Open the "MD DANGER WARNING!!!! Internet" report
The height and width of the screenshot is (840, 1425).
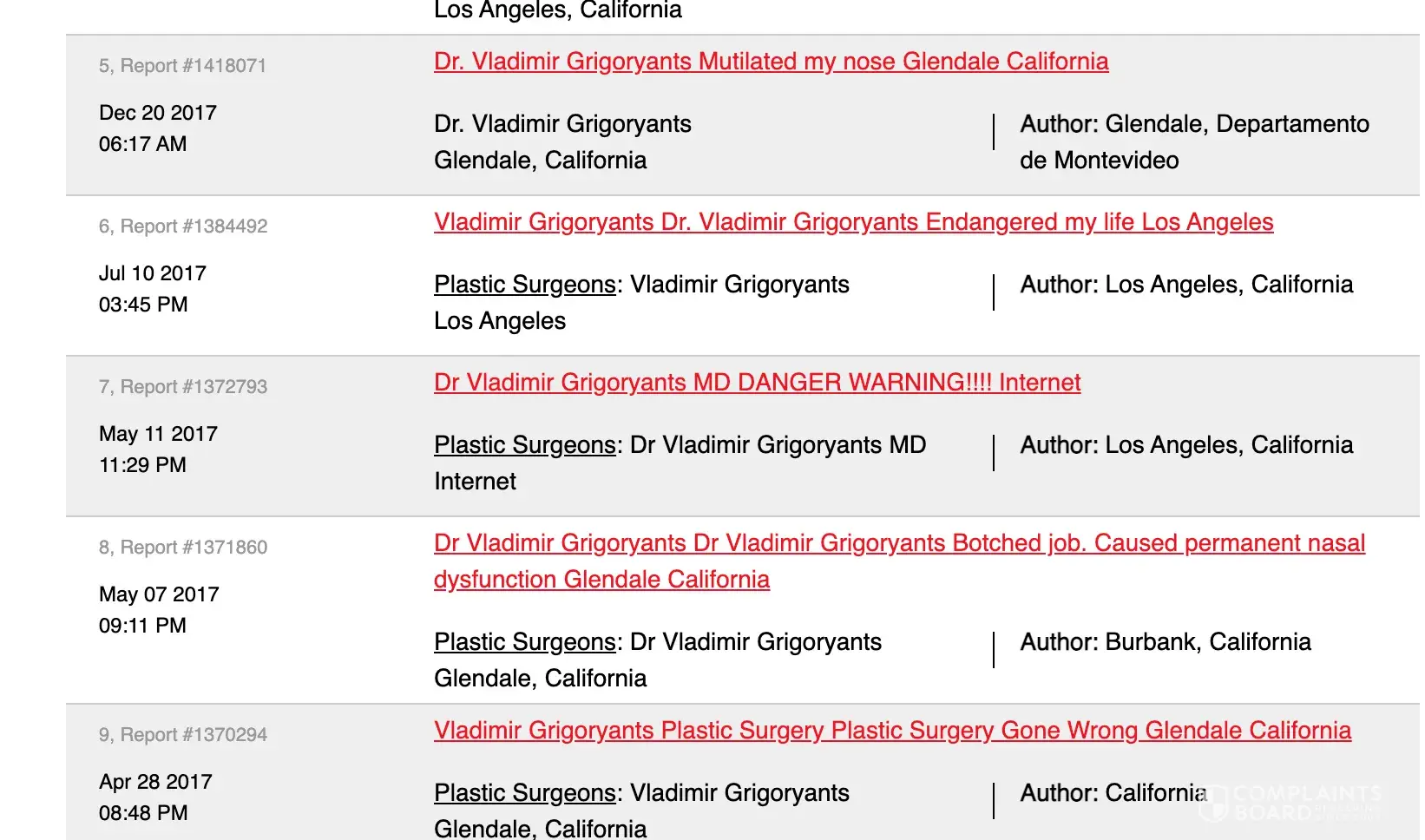point(757,383)
